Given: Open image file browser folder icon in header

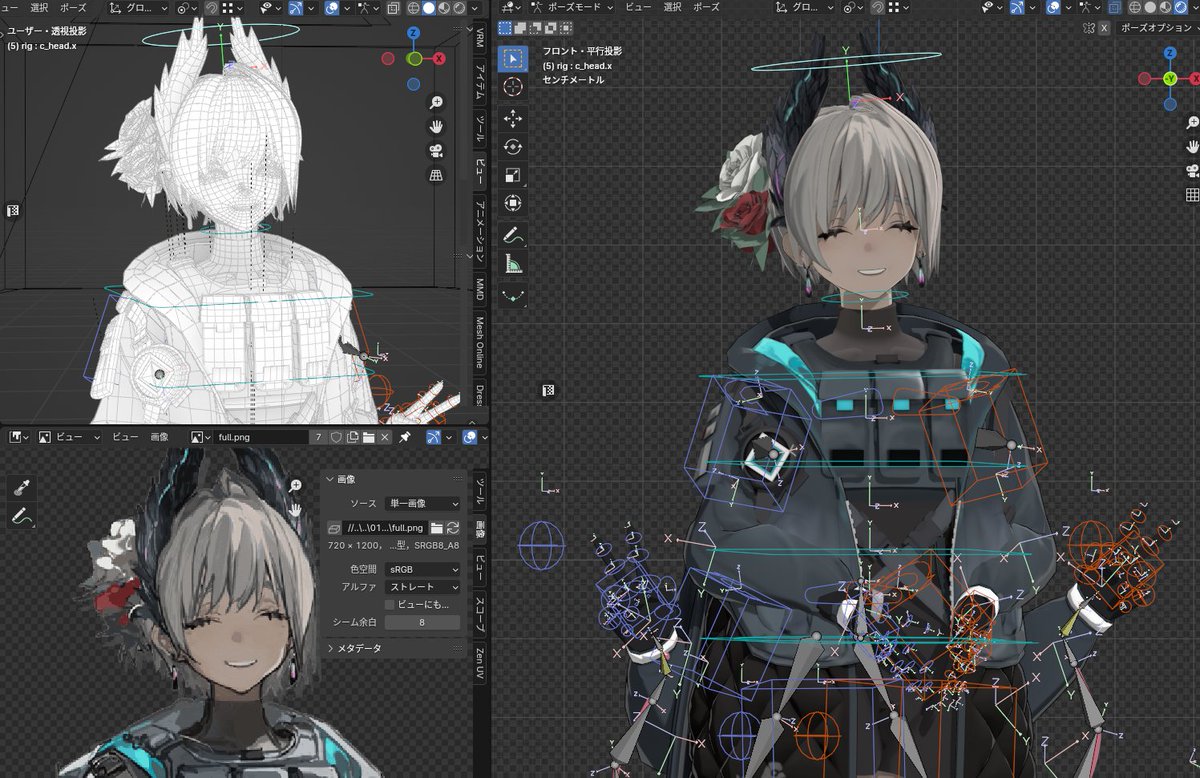Looking at the screenshot, I should [x=369, y=437].
